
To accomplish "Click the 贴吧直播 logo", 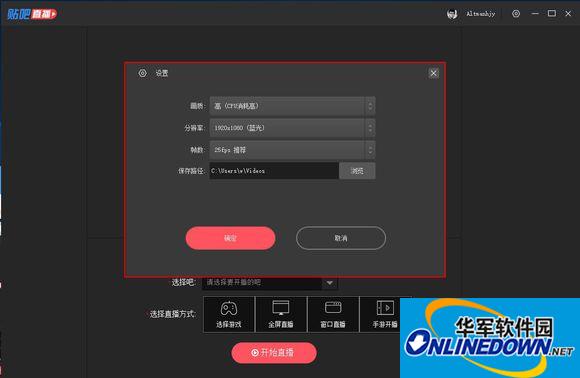I will (32, 14).
